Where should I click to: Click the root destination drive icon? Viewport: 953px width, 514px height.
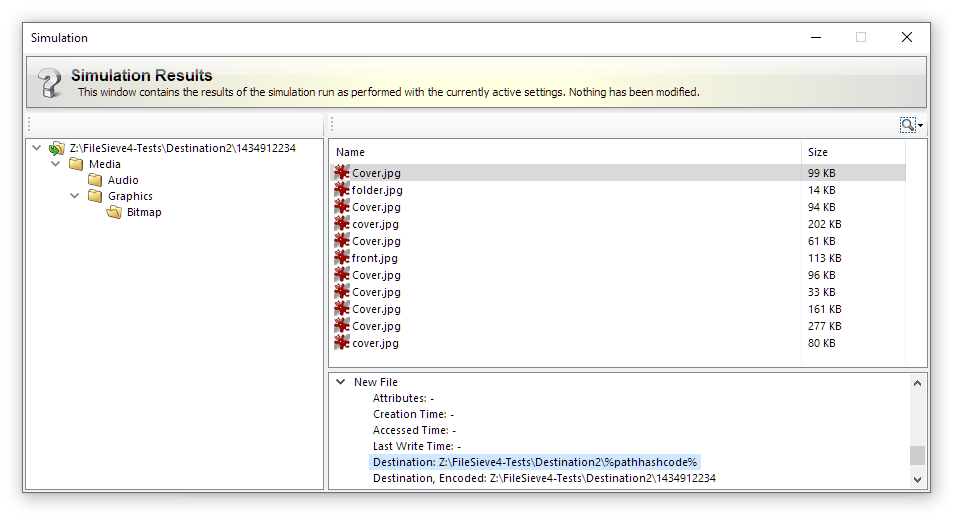click(x=57, y=148)
